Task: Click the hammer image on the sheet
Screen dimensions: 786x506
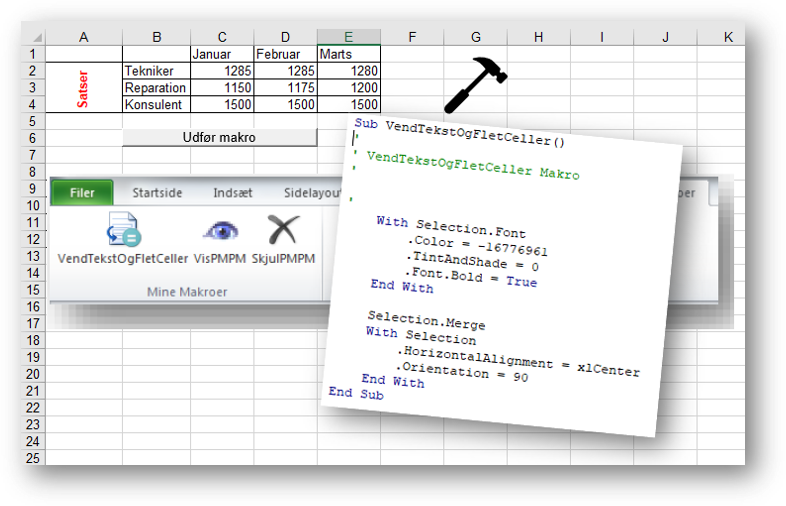Action: (x=475, y=83)
